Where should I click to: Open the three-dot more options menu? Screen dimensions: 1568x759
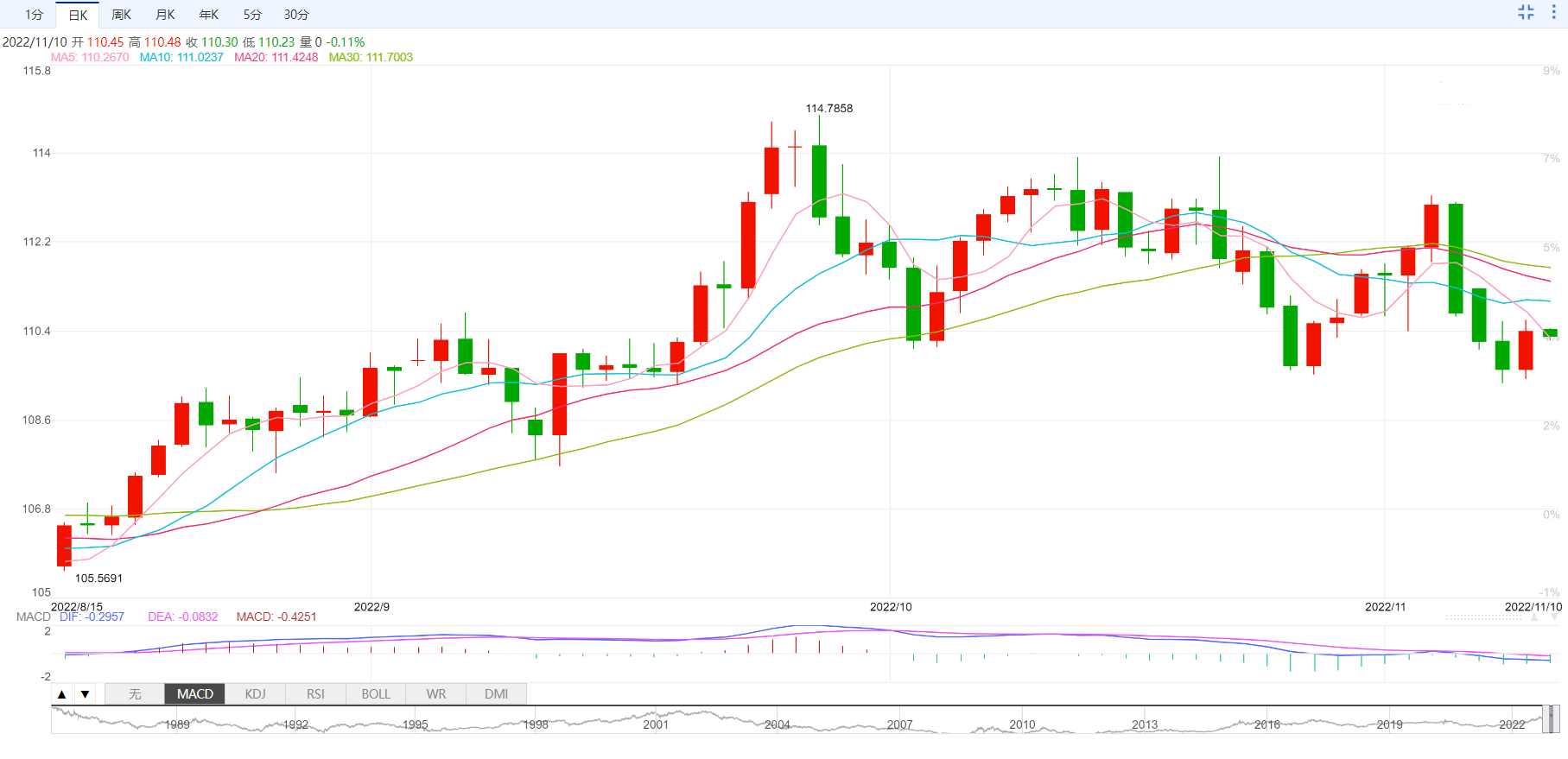pos(1553,12)
